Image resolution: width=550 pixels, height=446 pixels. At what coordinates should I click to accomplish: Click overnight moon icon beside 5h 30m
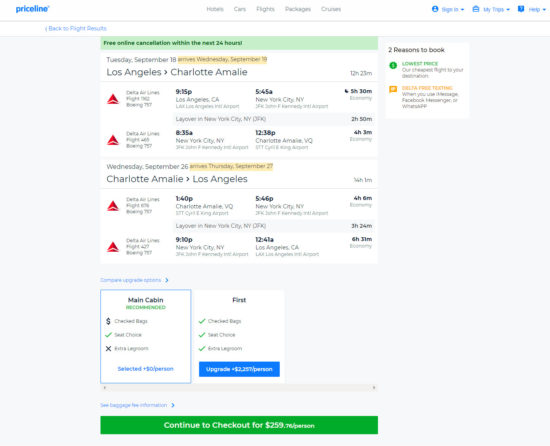(347, 91)
